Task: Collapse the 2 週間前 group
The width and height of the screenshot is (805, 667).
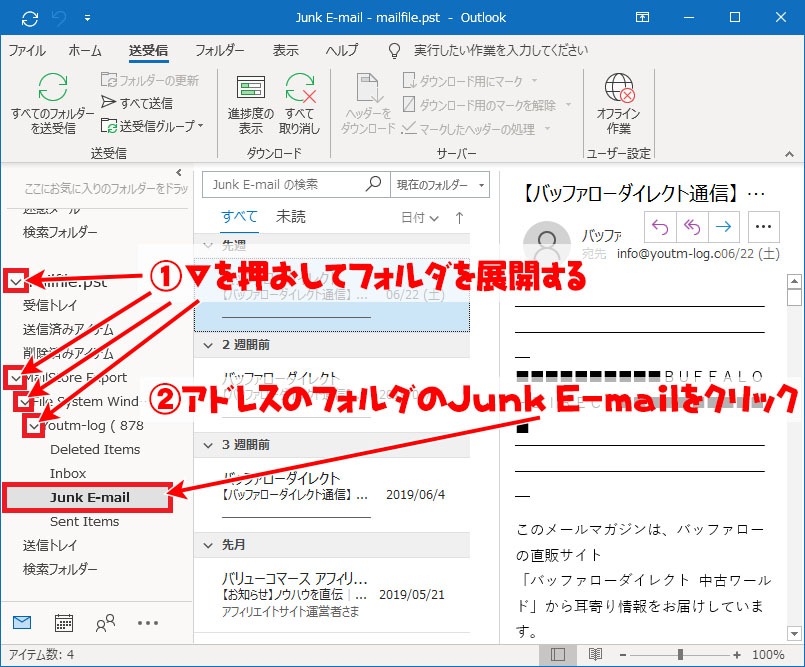Action: (208, 345)
